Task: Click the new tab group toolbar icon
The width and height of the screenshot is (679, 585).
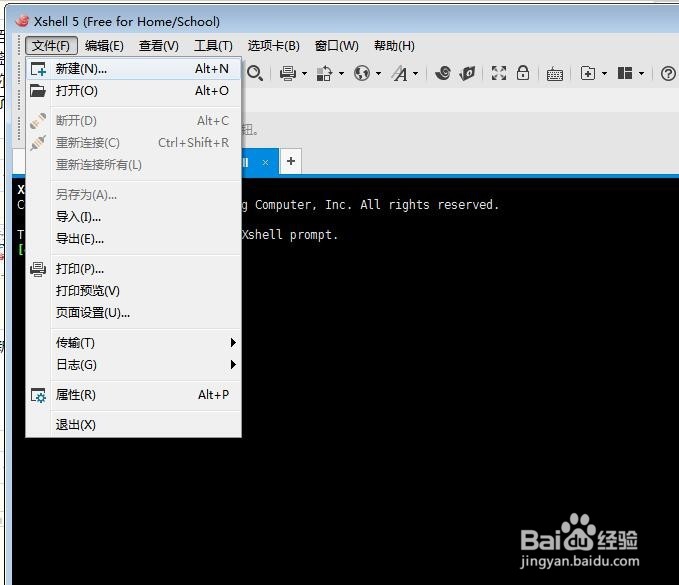Action: pyautogui.click(x=588, y=73)
